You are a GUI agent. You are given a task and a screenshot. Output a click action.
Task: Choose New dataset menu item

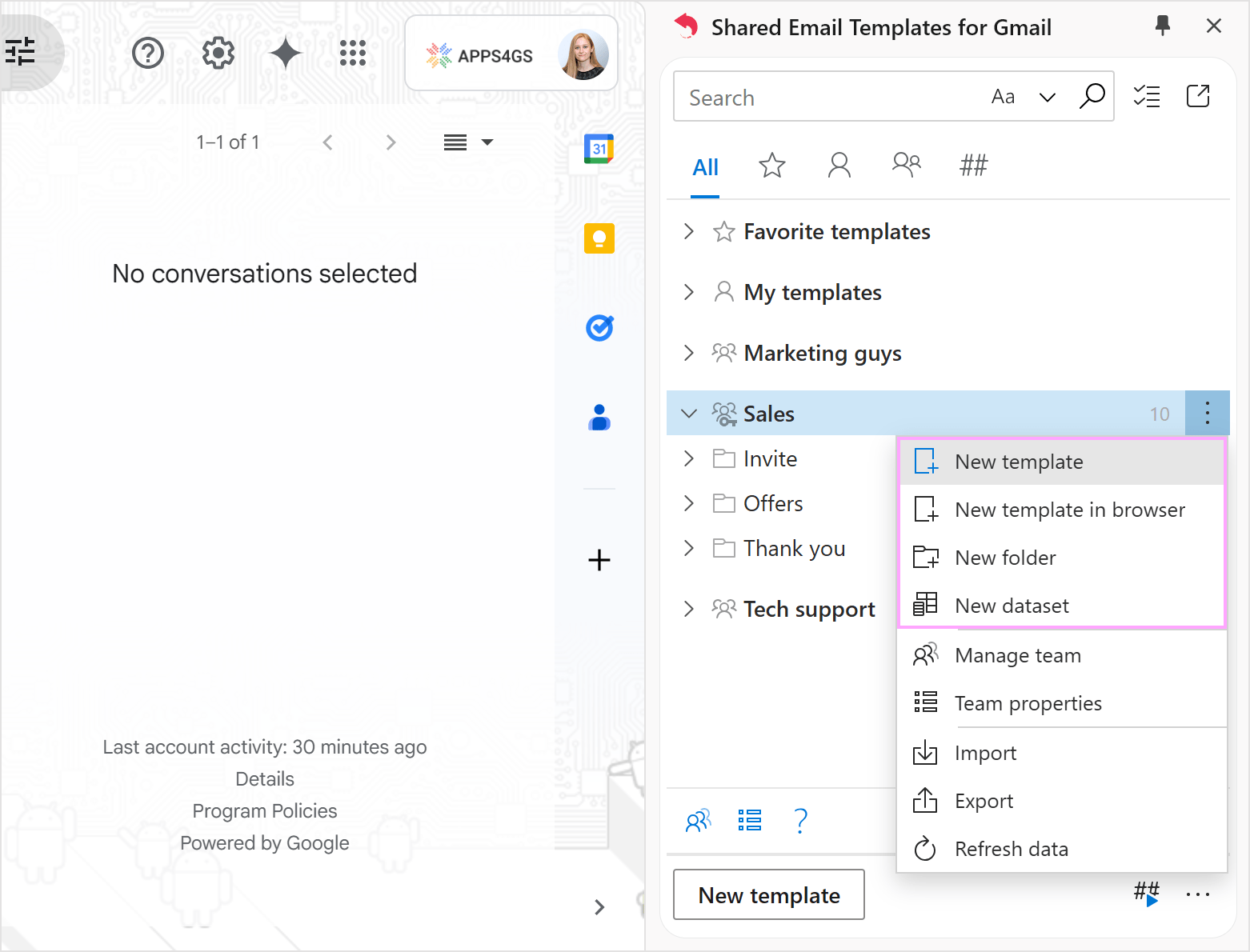pyautogui.click(x=1063, y=606)
